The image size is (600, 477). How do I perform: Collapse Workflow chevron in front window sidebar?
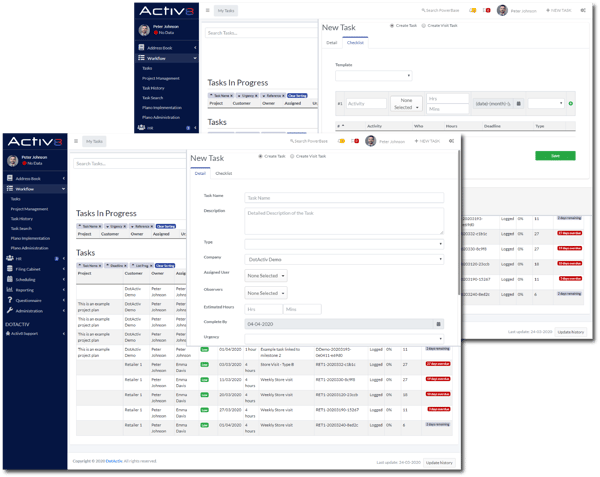63,189
